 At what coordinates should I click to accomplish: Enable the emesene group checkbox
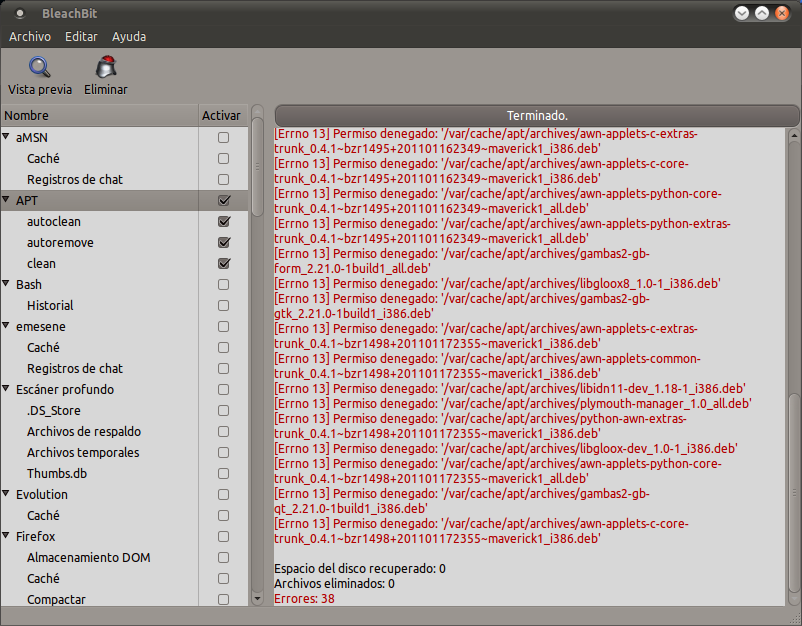click(x=224, y=326)
